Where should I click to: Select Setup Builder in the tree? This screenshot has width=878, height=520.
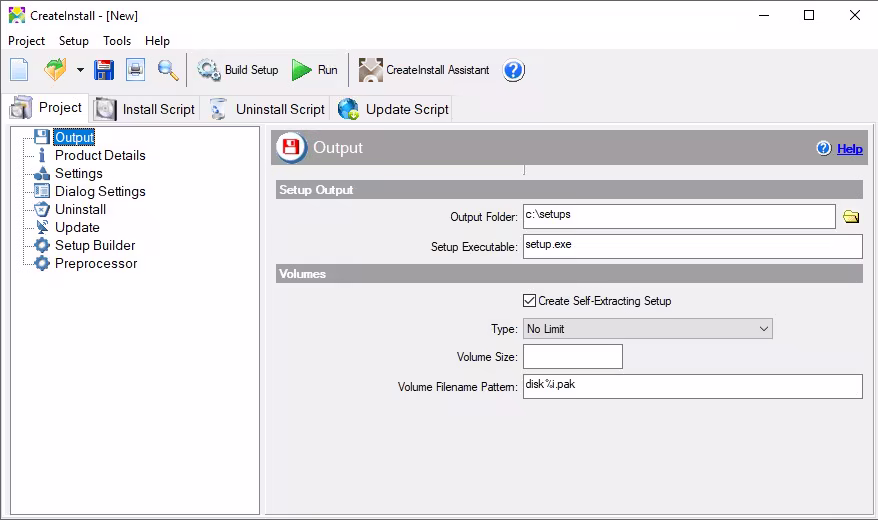(x=95, y=245)
